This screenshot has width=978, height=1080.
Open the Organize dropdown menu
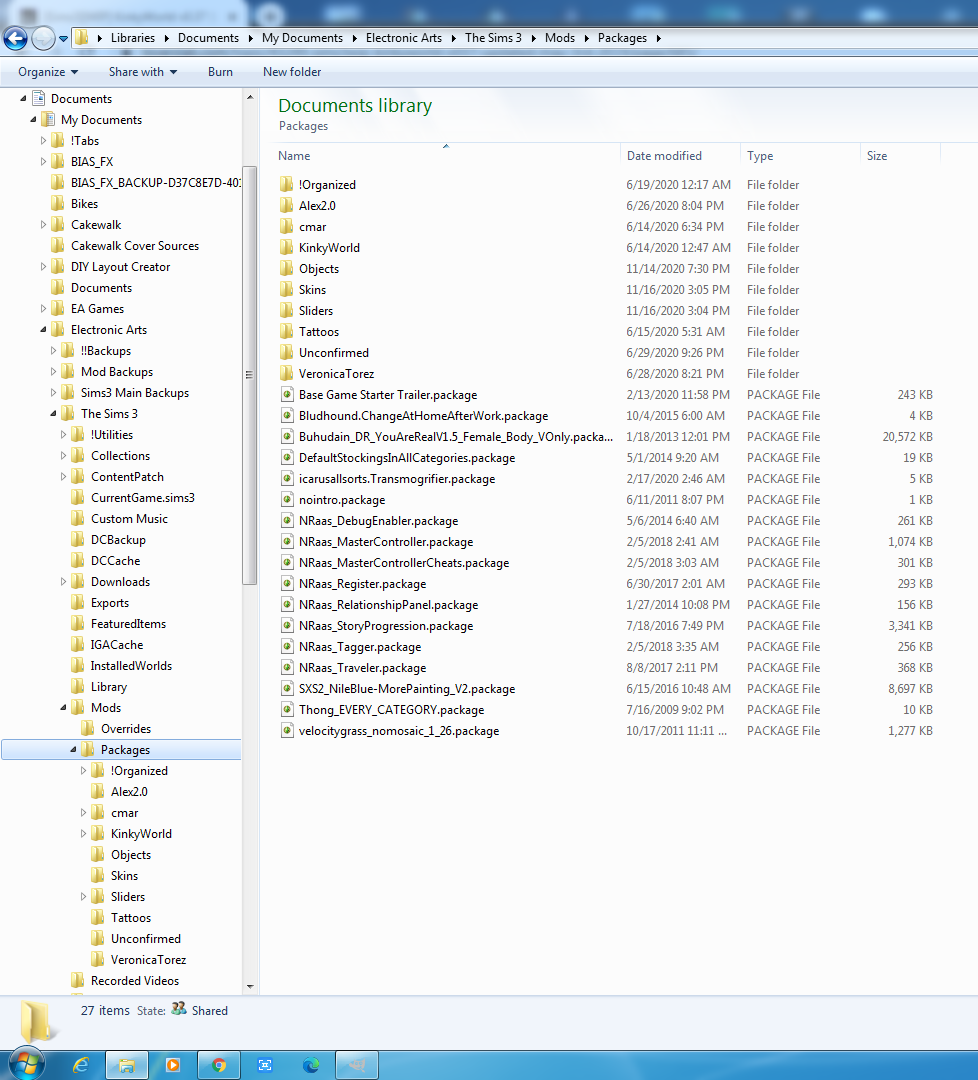pos(48,72)
